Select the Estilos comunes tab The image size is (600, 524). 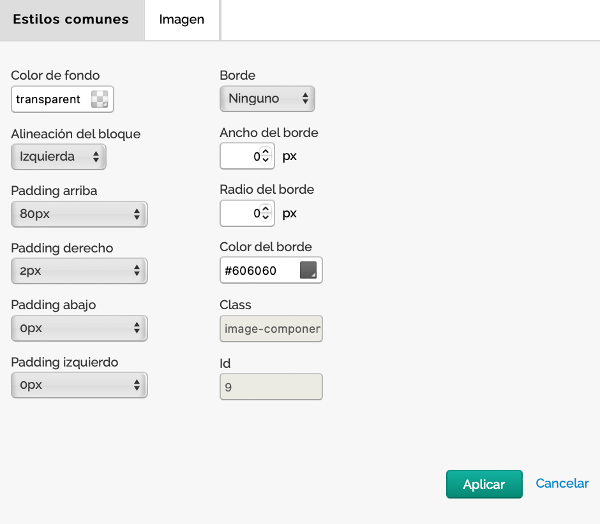tap(71, 20)
